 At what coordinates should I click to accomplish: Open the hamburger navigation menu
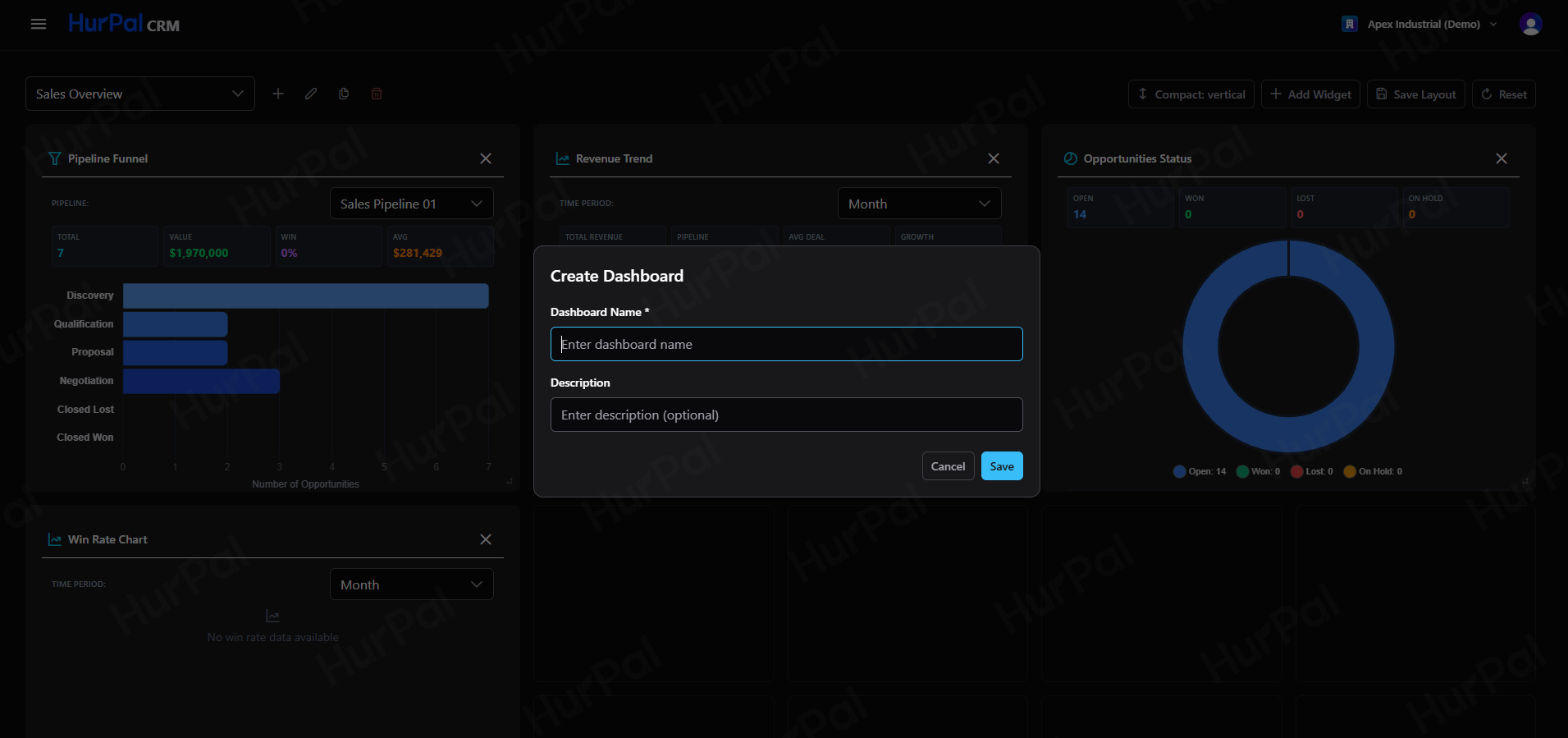point(39,24)
